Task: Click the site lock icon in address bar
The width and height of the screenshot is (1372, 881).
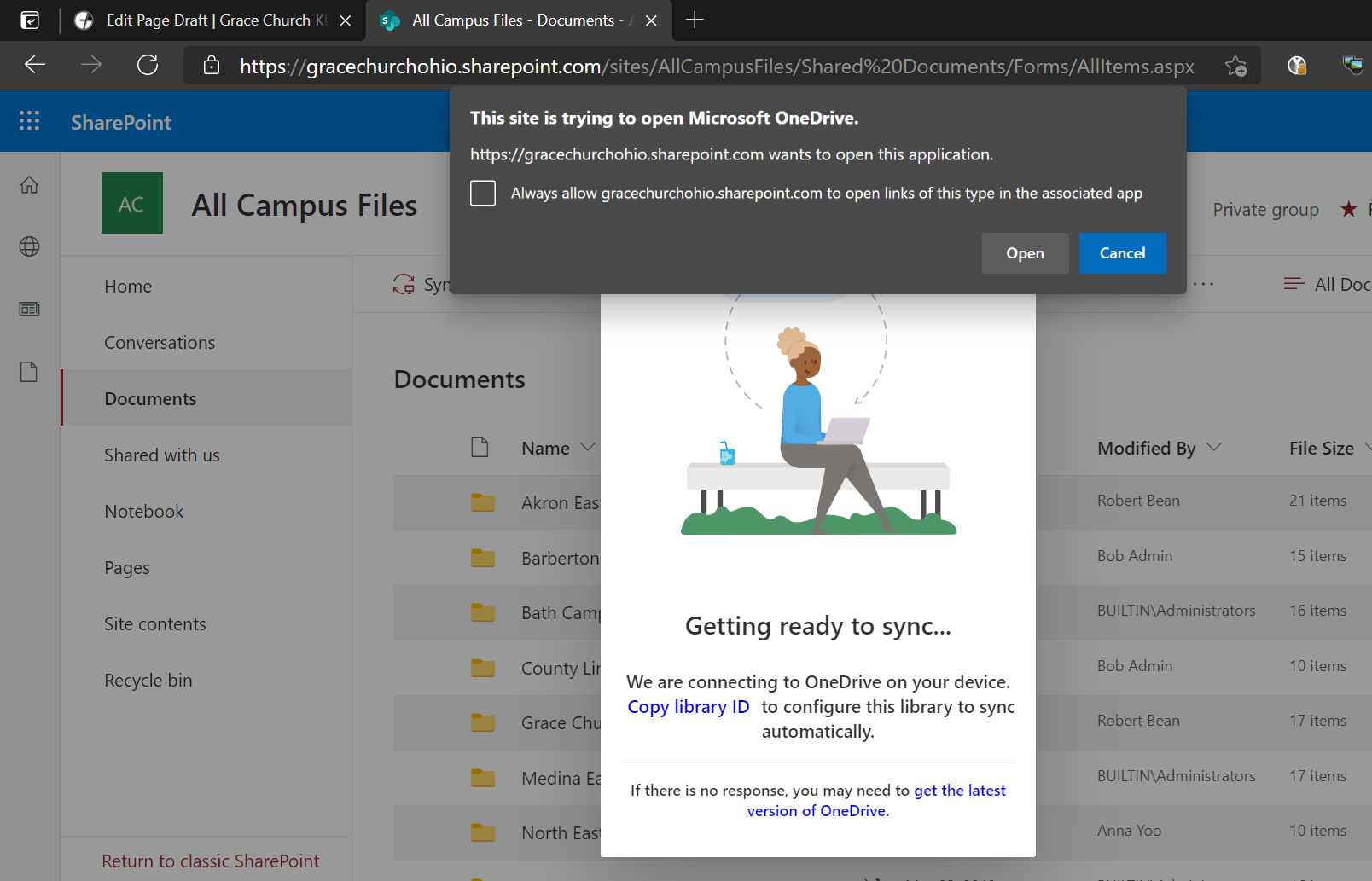Action: [212, 66]
